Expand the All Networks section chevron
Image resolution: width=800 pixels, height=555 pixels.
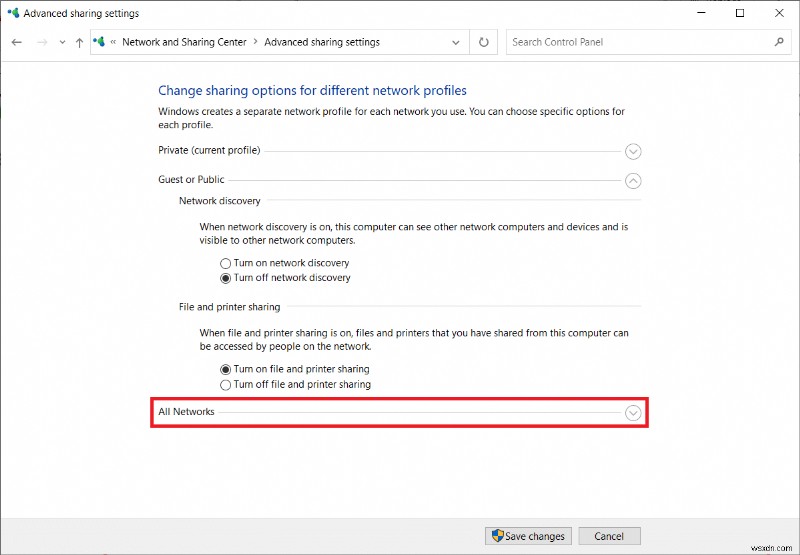633,413
